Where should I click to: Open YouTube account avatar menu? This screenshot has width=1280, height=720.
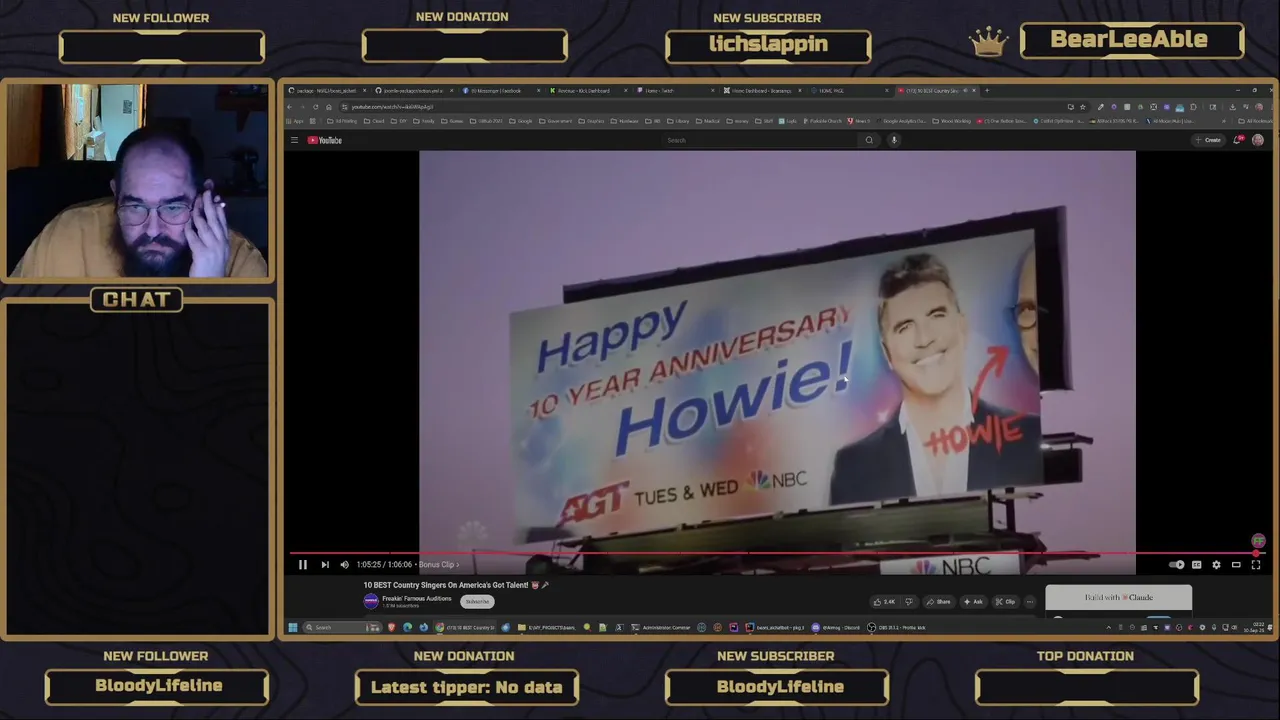pos(1258,140)
